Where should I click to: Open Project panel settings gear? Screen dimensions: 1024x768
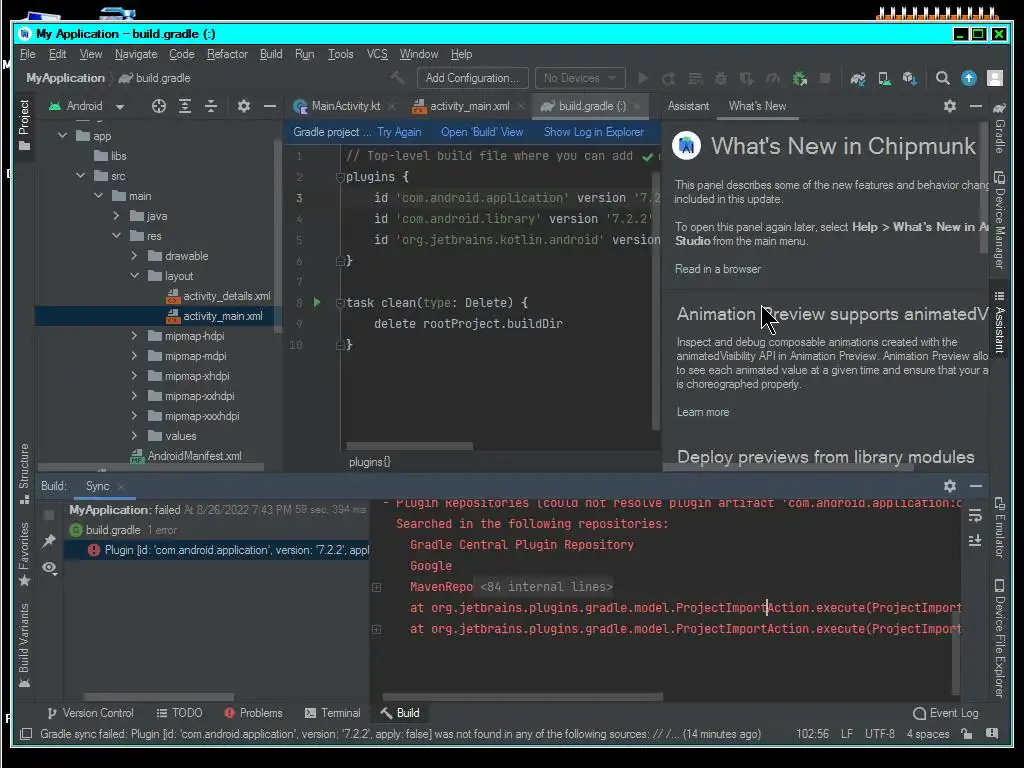pyautogui.click(x=244, y=106)
